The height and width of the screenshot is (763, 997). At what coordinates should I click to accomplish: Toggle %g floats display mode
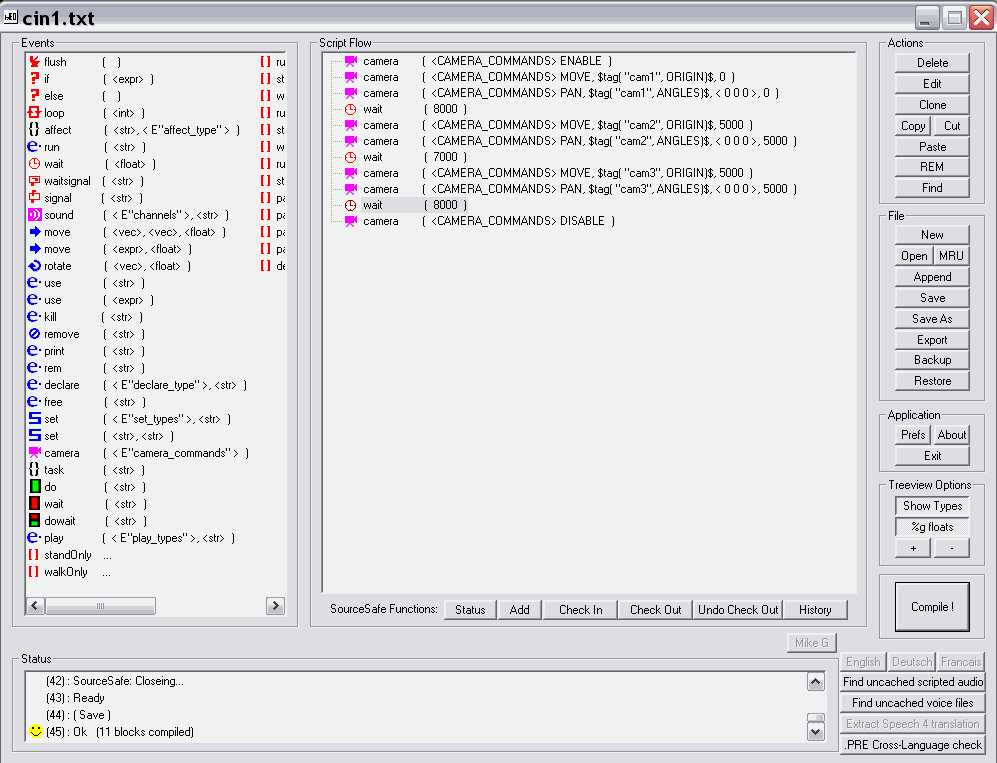tap(931, 527)
